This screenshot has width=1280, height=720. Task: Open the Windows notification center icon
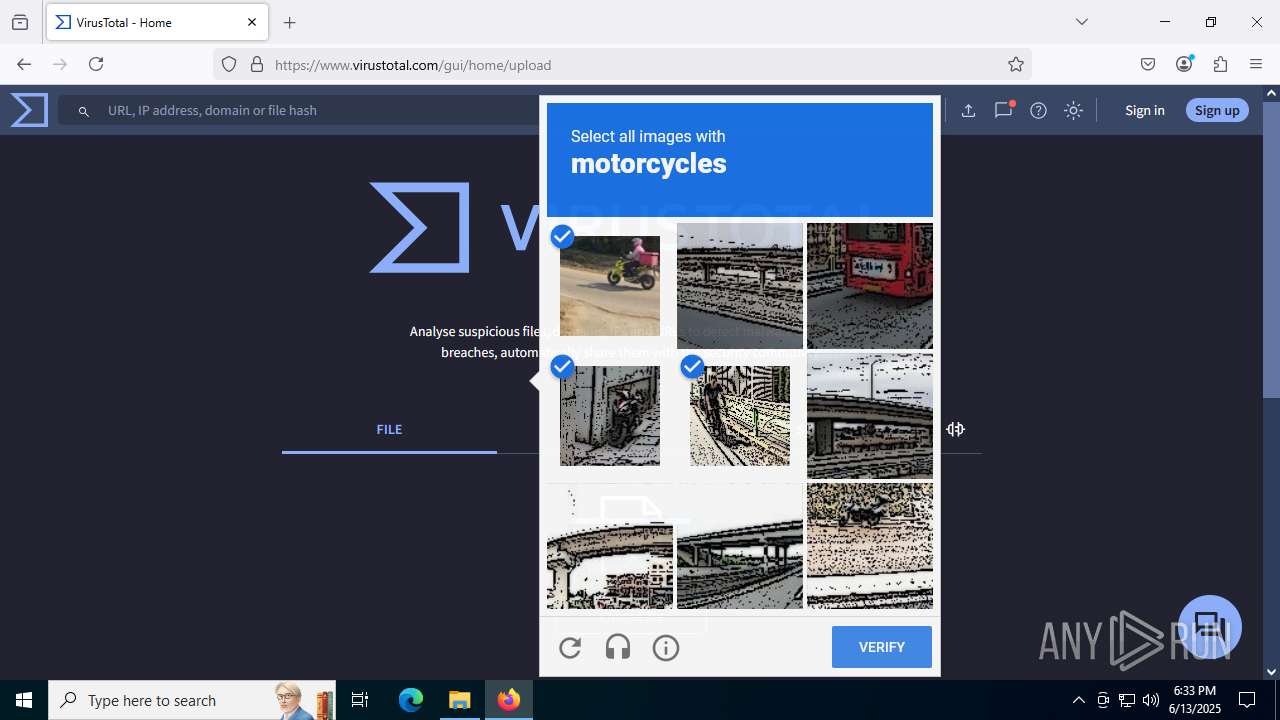(x=1247, y=700)
